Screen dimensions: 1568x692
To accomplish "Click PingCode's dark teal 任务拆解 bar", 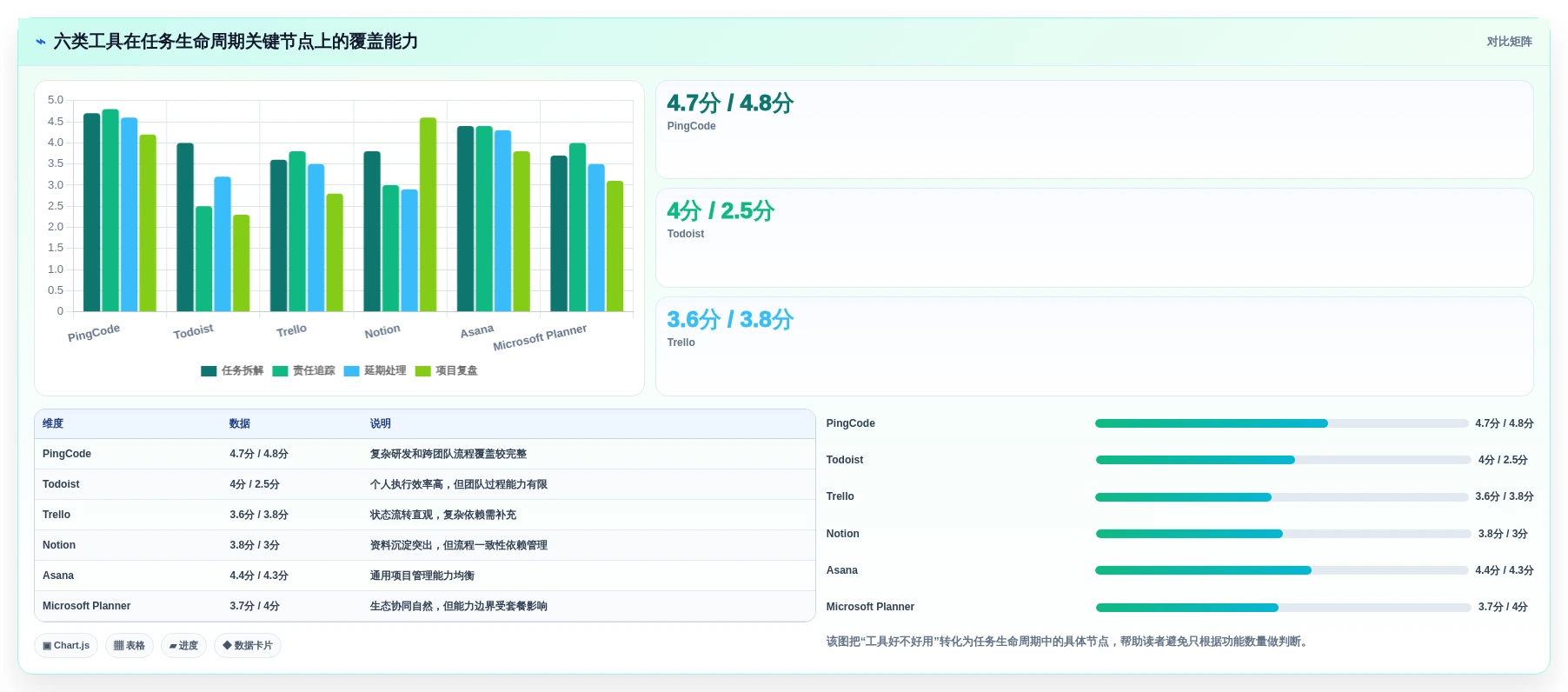I will (x=91, y=212).
